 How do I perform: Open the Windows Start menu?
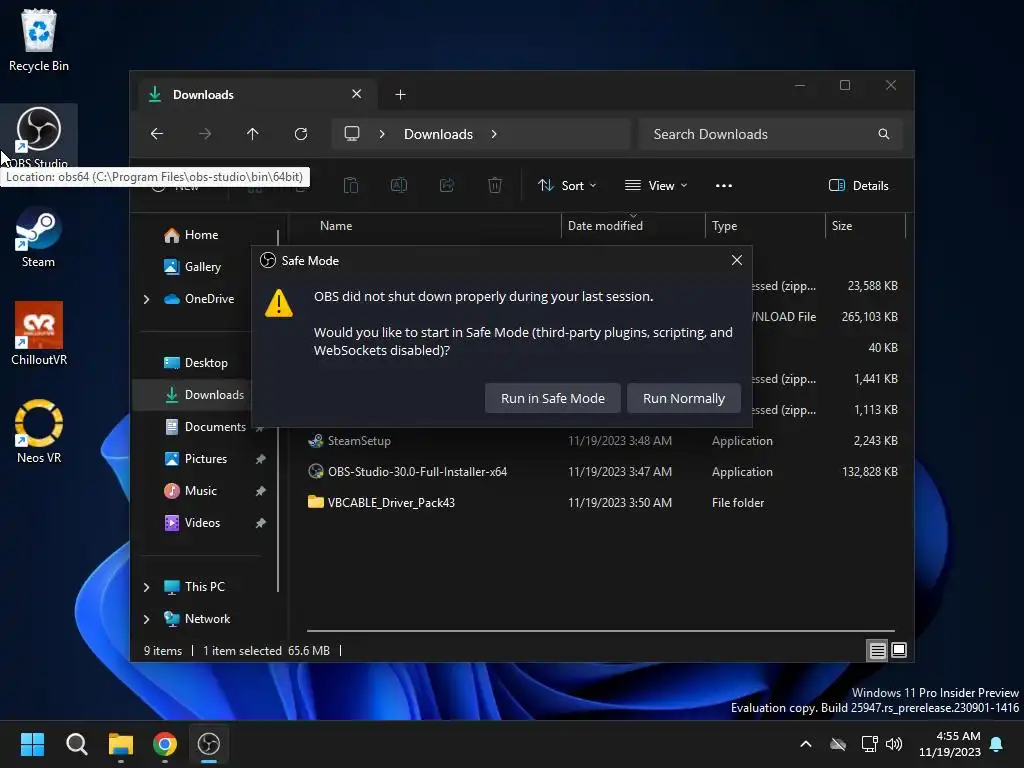click(x=32, y=744)
